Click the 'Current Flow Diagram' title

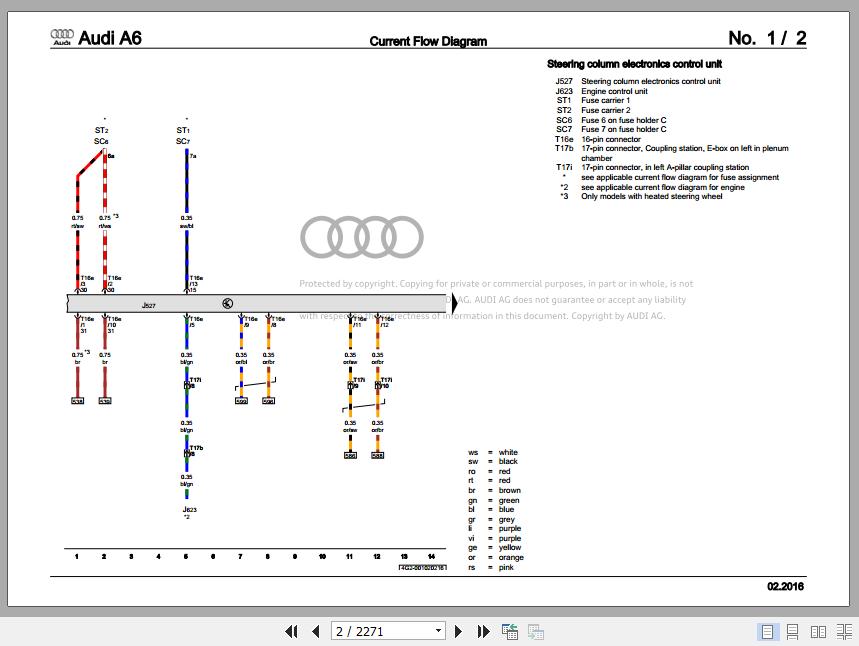tap(428, 41)
